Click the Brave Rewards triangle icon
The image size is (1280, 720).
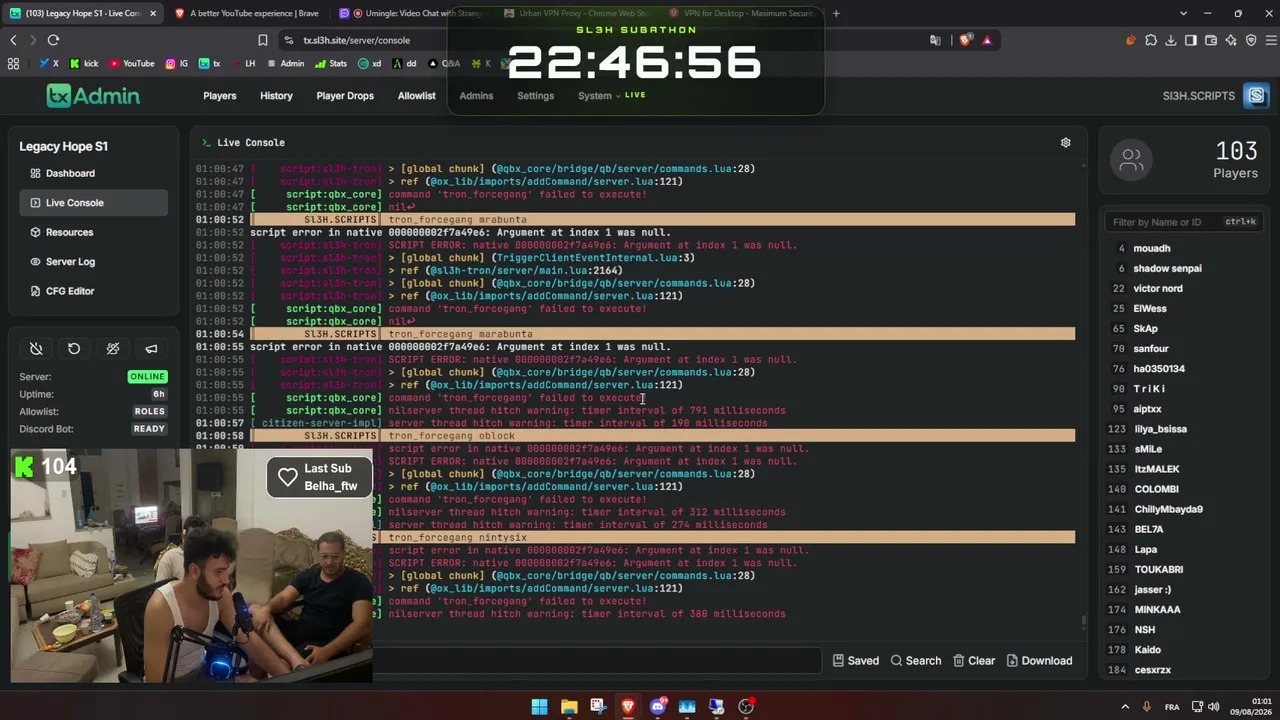(987, 40)
